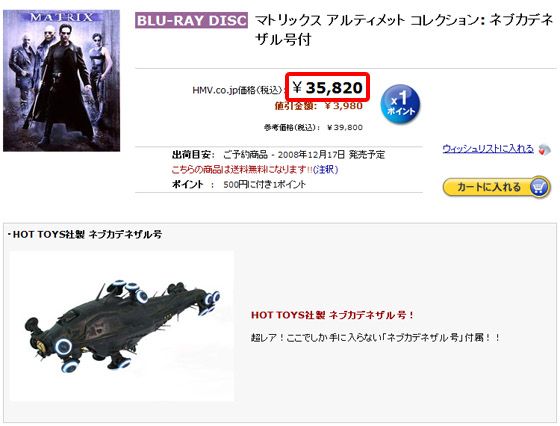
Task: Click the 値引金額 ¥3,980 discount text
Action: tap(319, 106)
